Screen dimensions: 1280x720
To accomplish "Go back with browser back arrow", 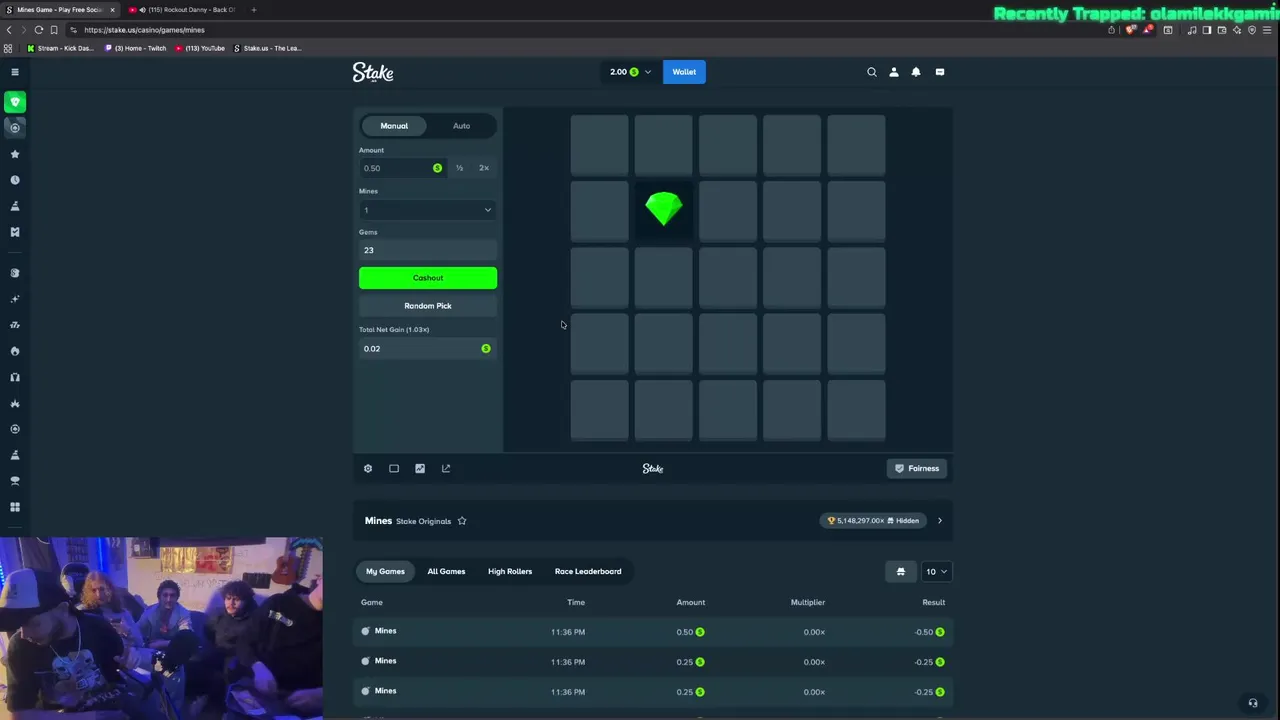I will [x=9, y=30].
